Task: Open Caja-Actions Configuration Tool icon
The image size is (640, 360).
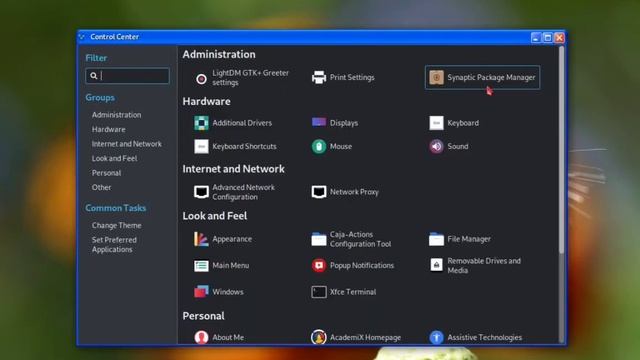Action: [x=319, y=239]
